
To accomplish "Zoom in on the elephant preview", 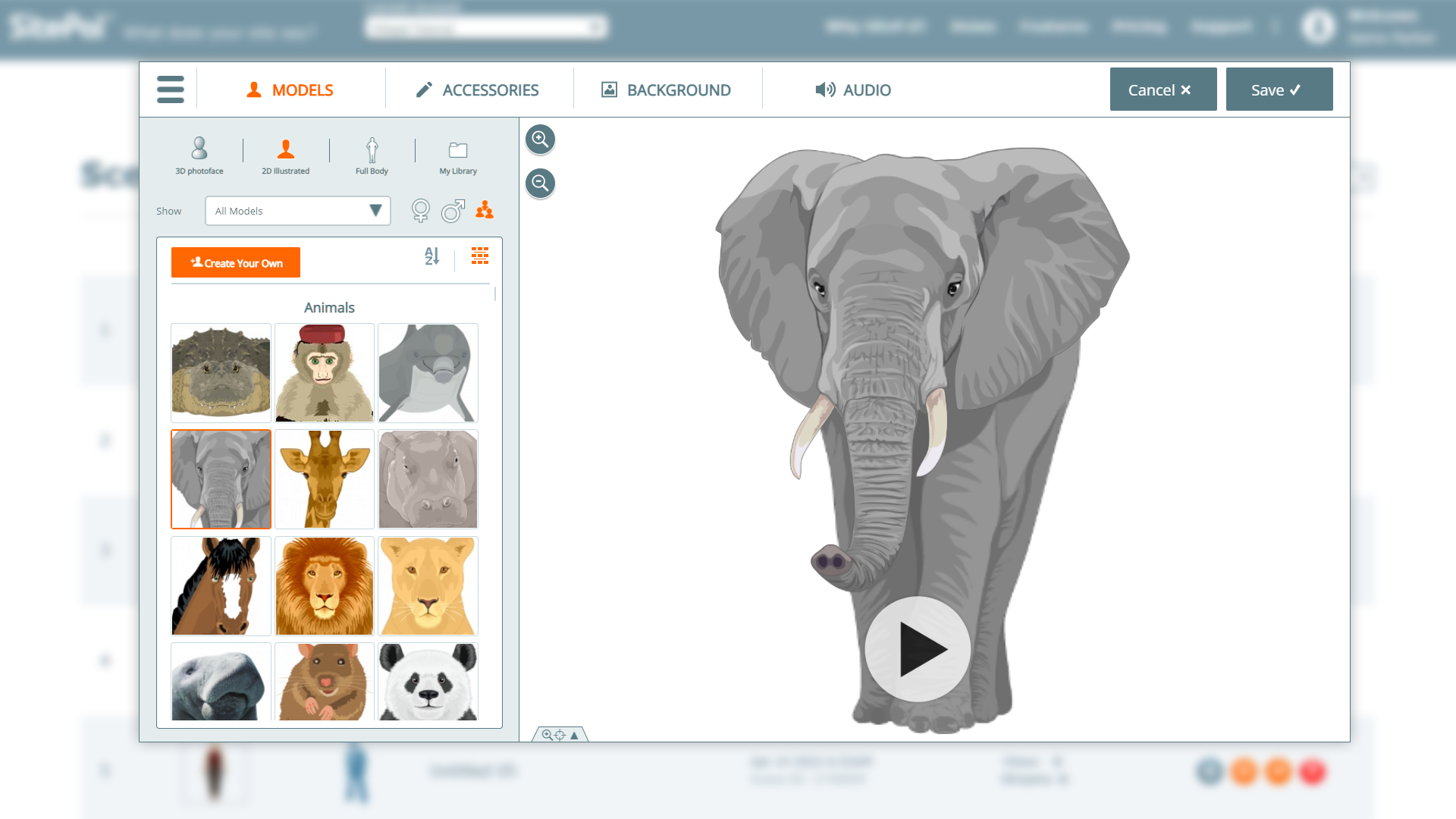I will click(541, 140).
